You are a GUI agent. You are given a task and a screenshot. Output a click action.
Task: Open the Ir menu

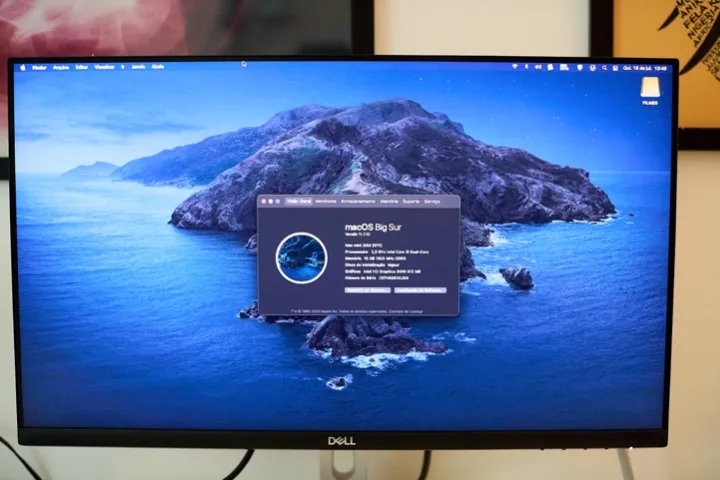click(123, 67)
